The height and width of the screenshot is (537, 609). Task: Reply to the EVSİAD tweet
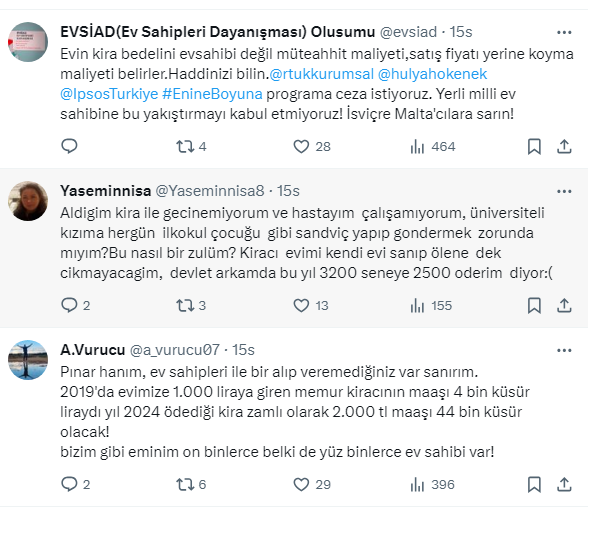69,146
